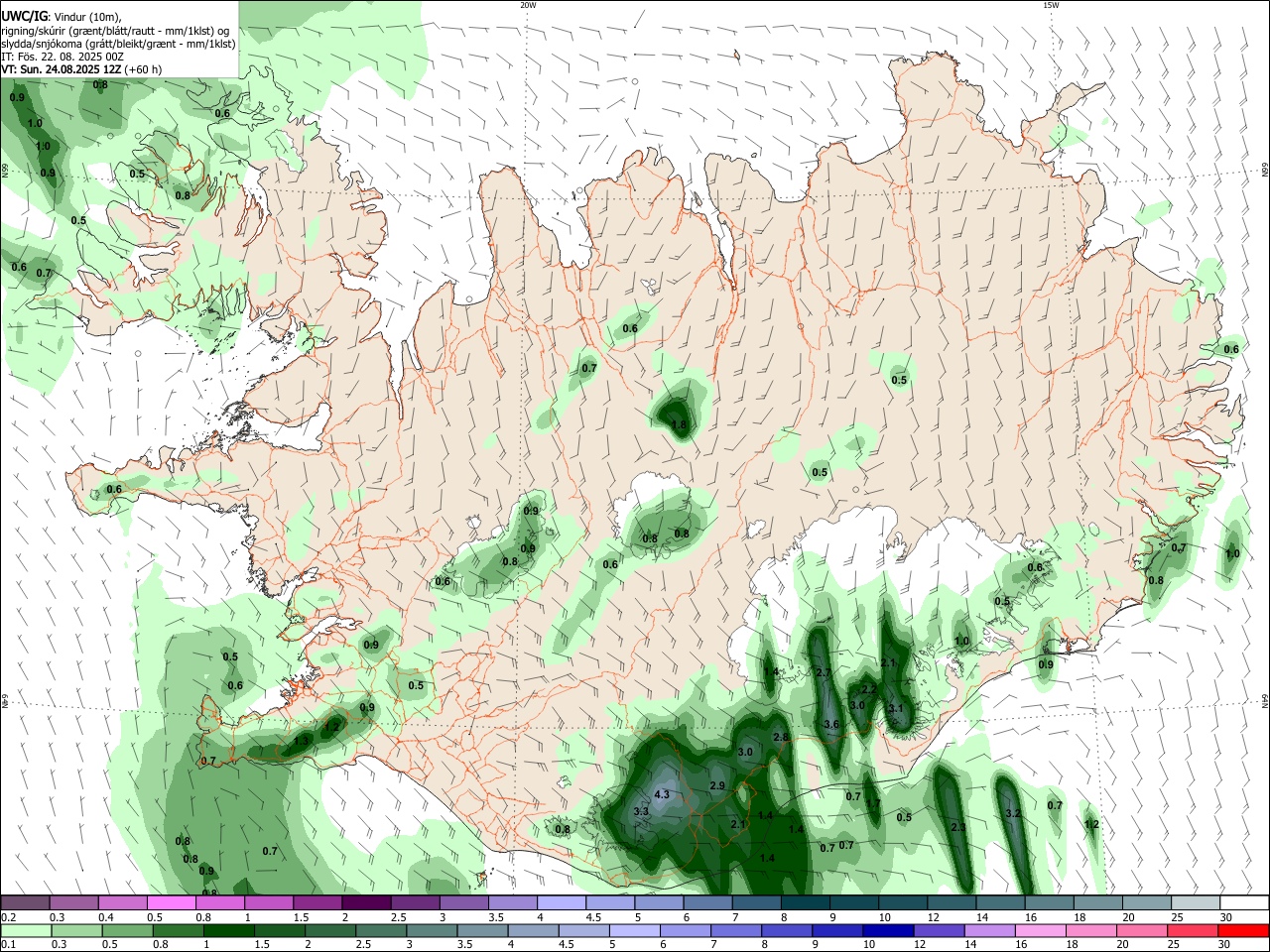Select the 1.8 value in central highlands

tap(680, 424)
